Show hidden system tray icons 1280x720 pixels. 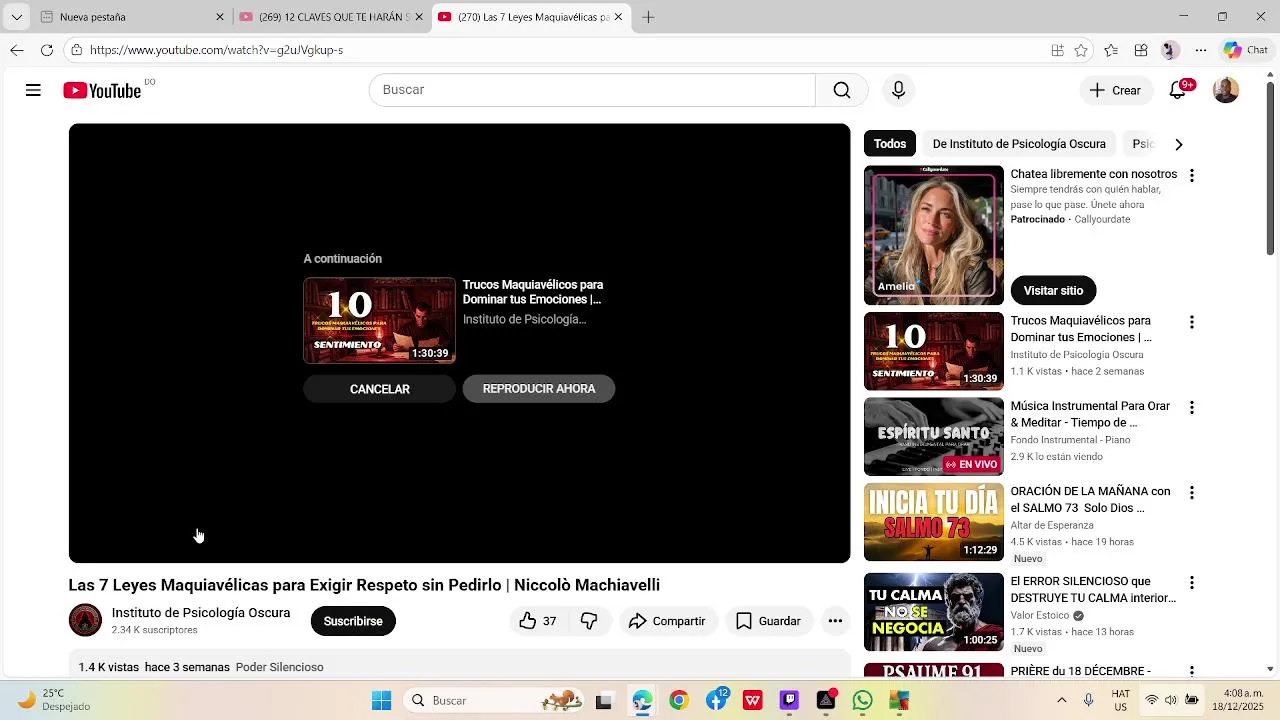point(1061,701)
